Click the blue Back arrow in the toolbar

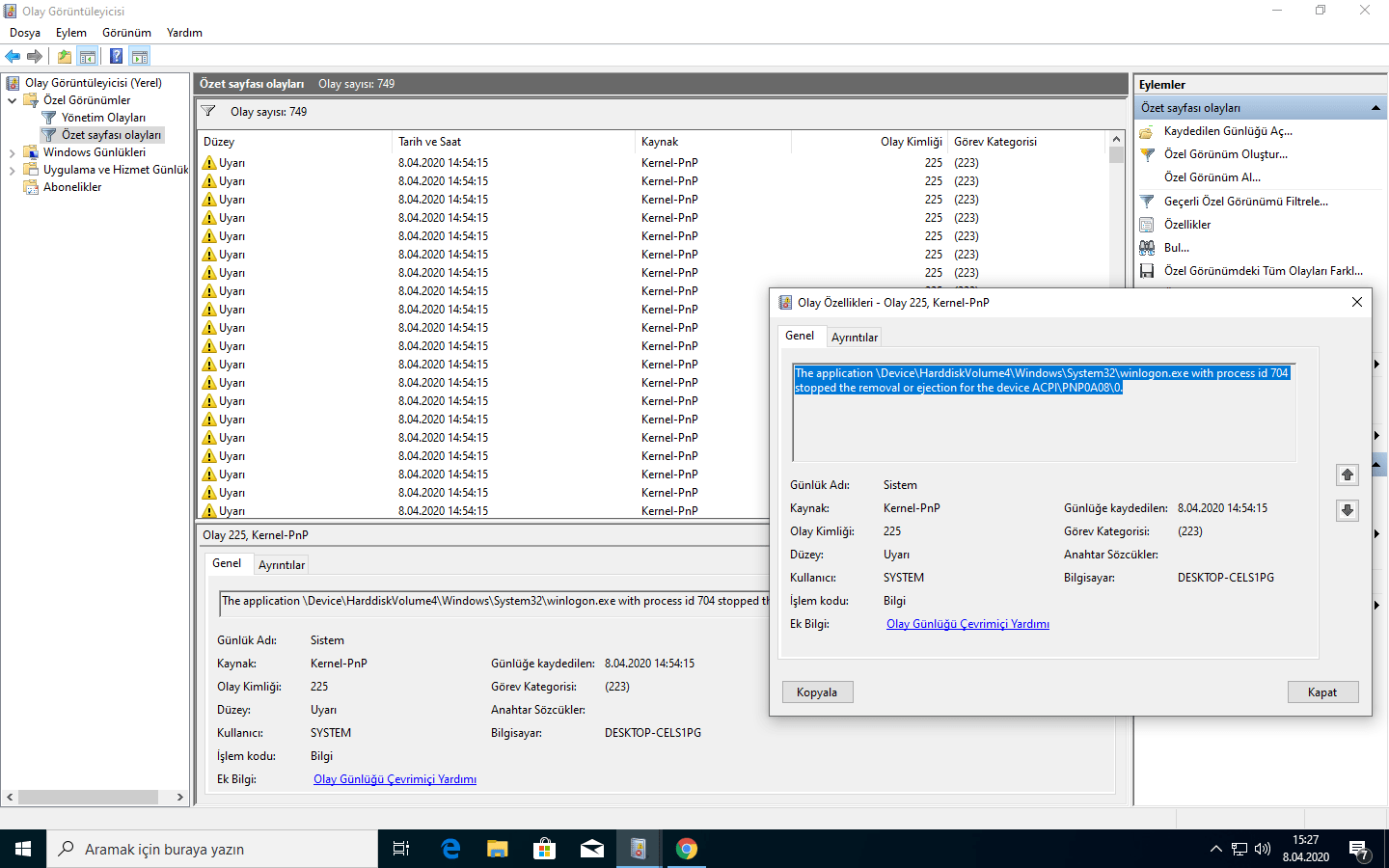point(13,56)
